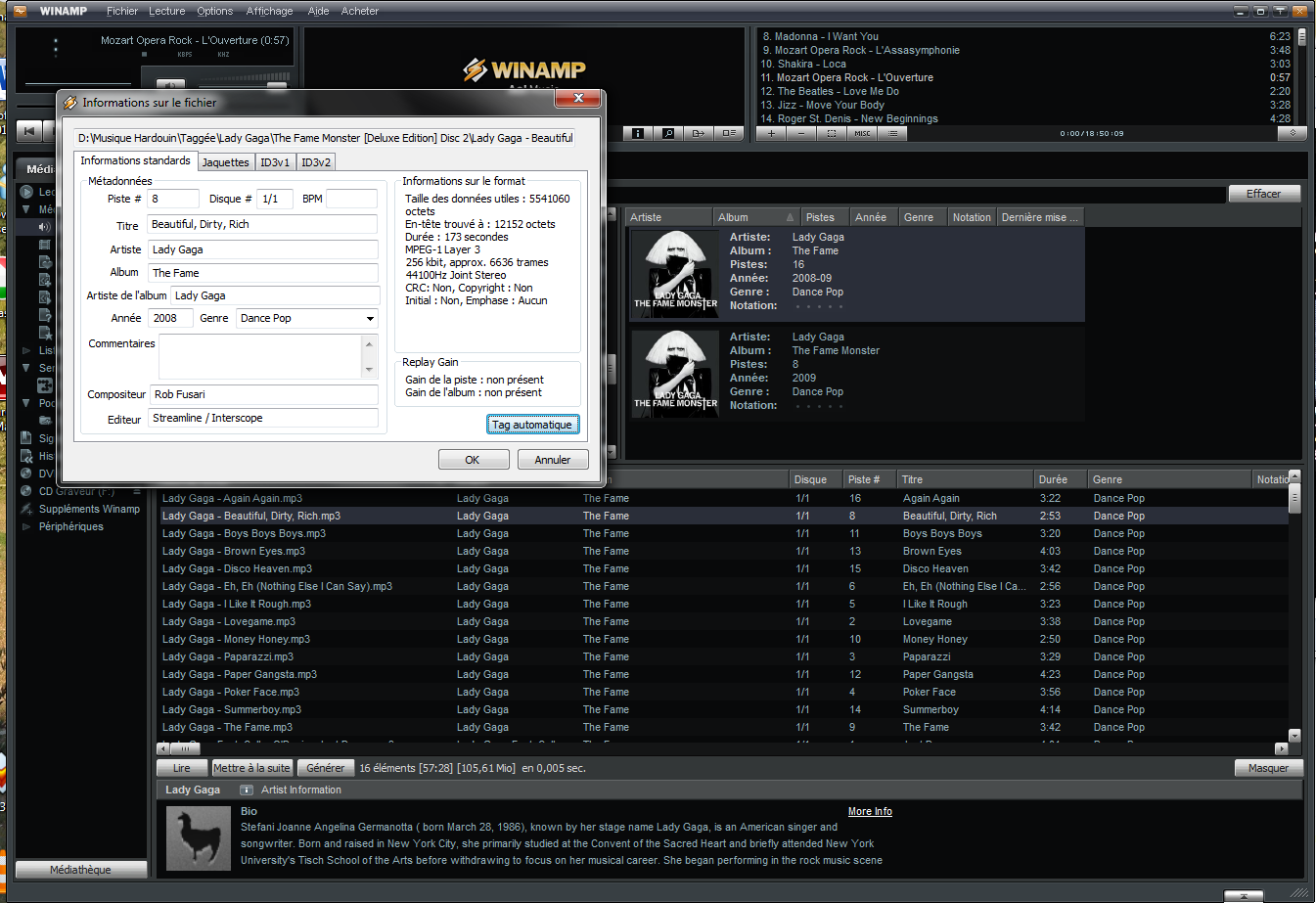The height and width of the screenshot is (903, 1316).
Task: Click Annuler in the file info dialog
Action: [x=553, y=460]
